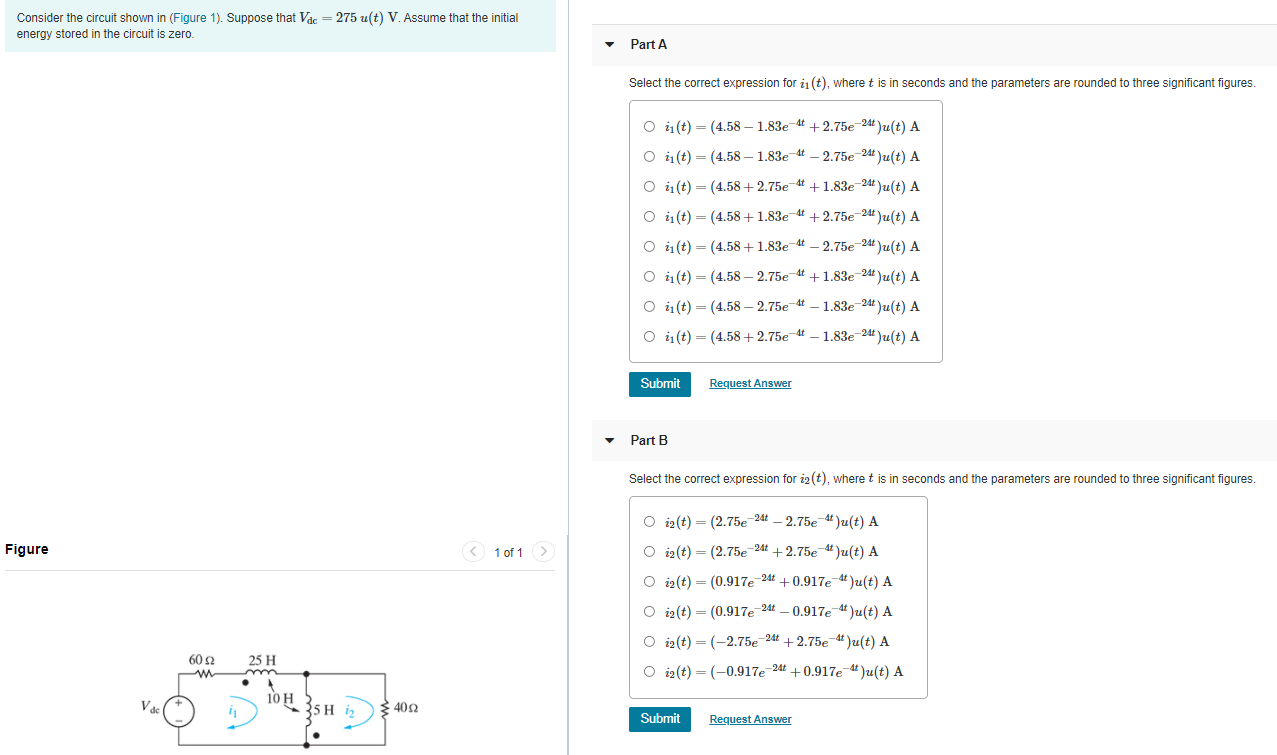Go to the next figure arrow
Viewport: 1277px width, 755px height.
point(543,552)
